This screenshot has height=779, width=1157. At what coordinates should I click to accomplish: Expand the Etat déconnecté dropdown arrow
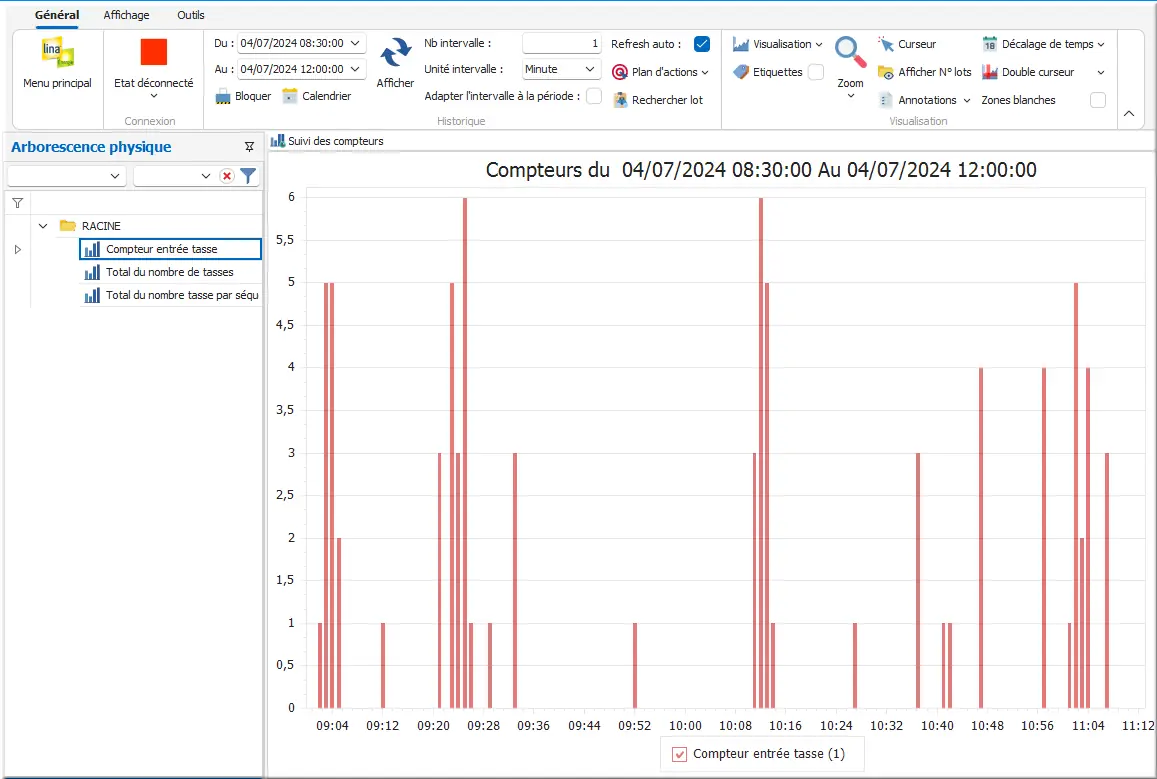coord(153,95)
